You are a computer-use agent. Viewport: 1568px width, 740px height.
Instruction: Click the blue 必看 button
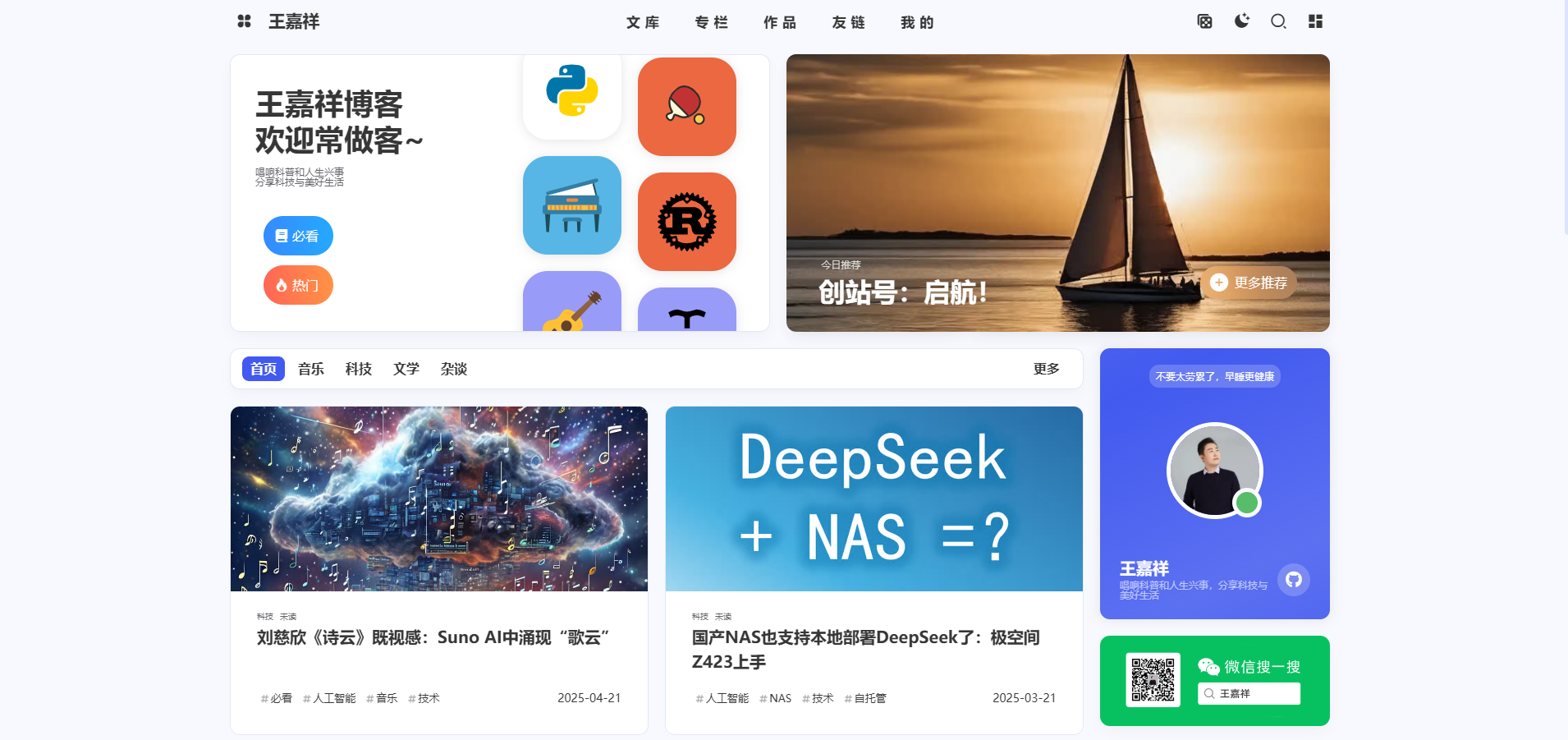coord(298,236)
